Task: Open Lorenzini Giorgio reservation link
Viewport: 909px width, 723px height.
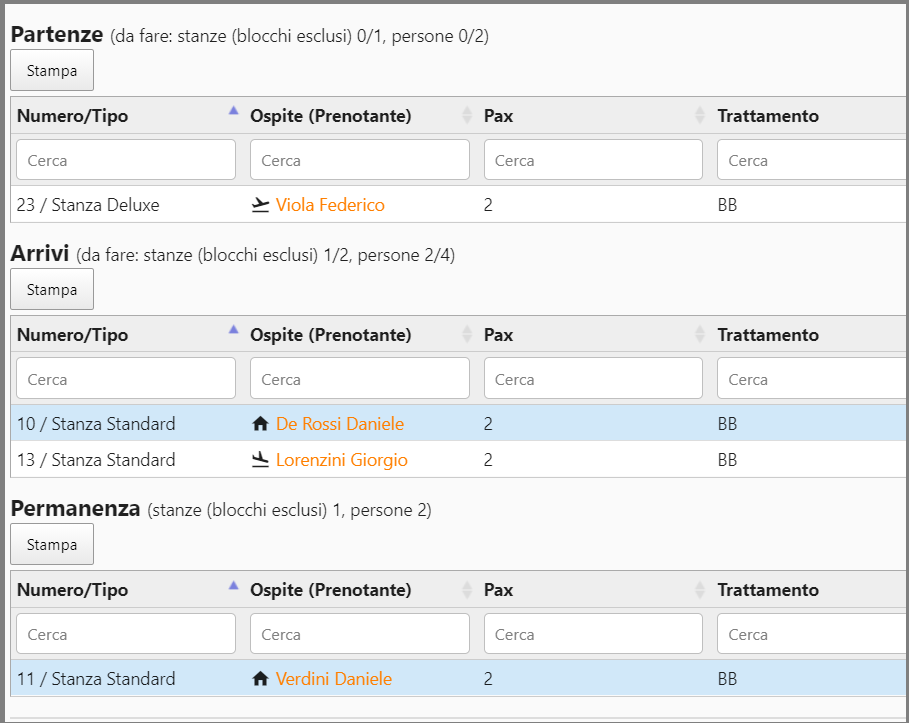Action: tap(342, 460)
